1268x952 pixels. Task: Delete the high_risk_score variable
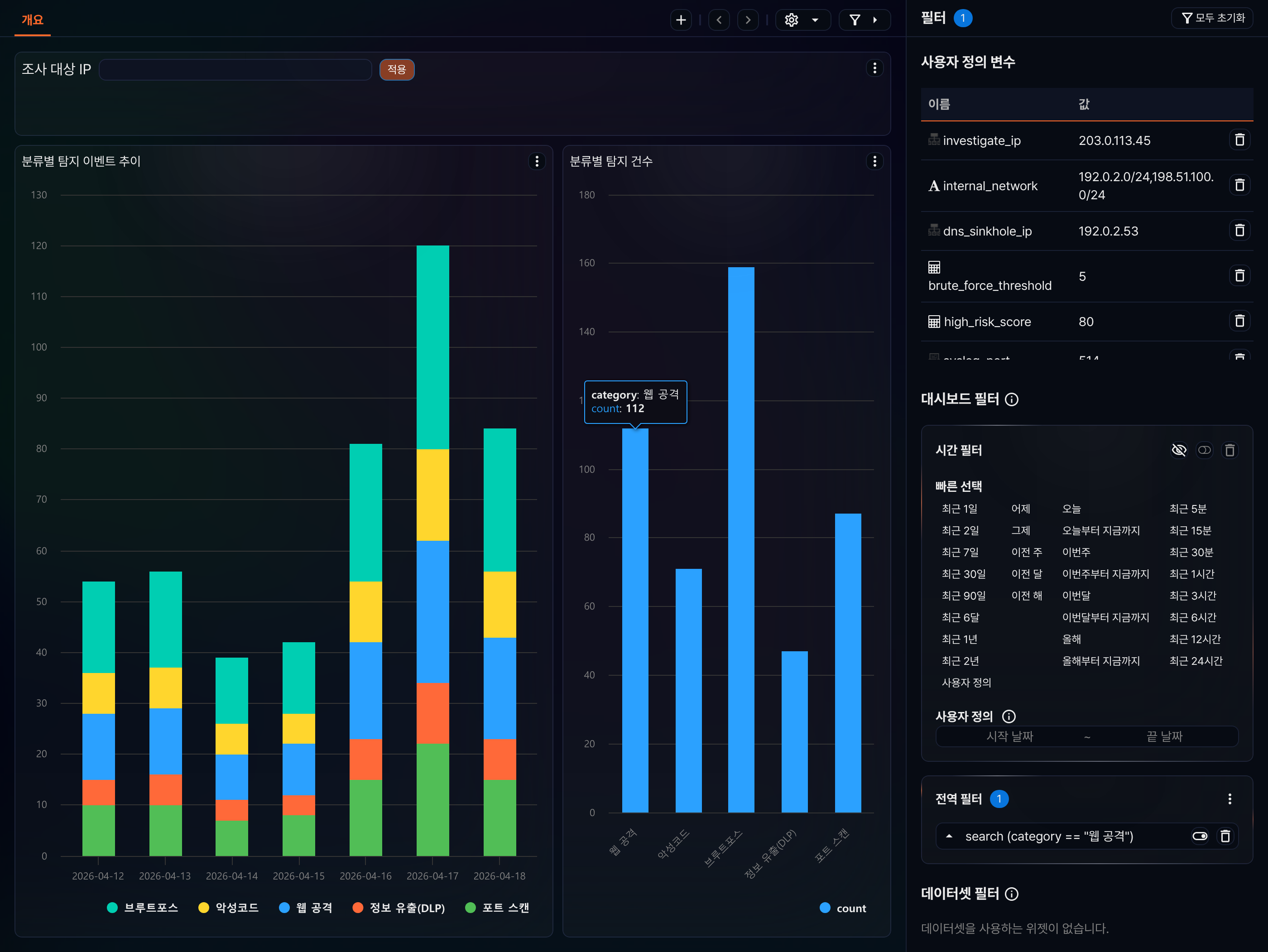(x=1239, y=321)
